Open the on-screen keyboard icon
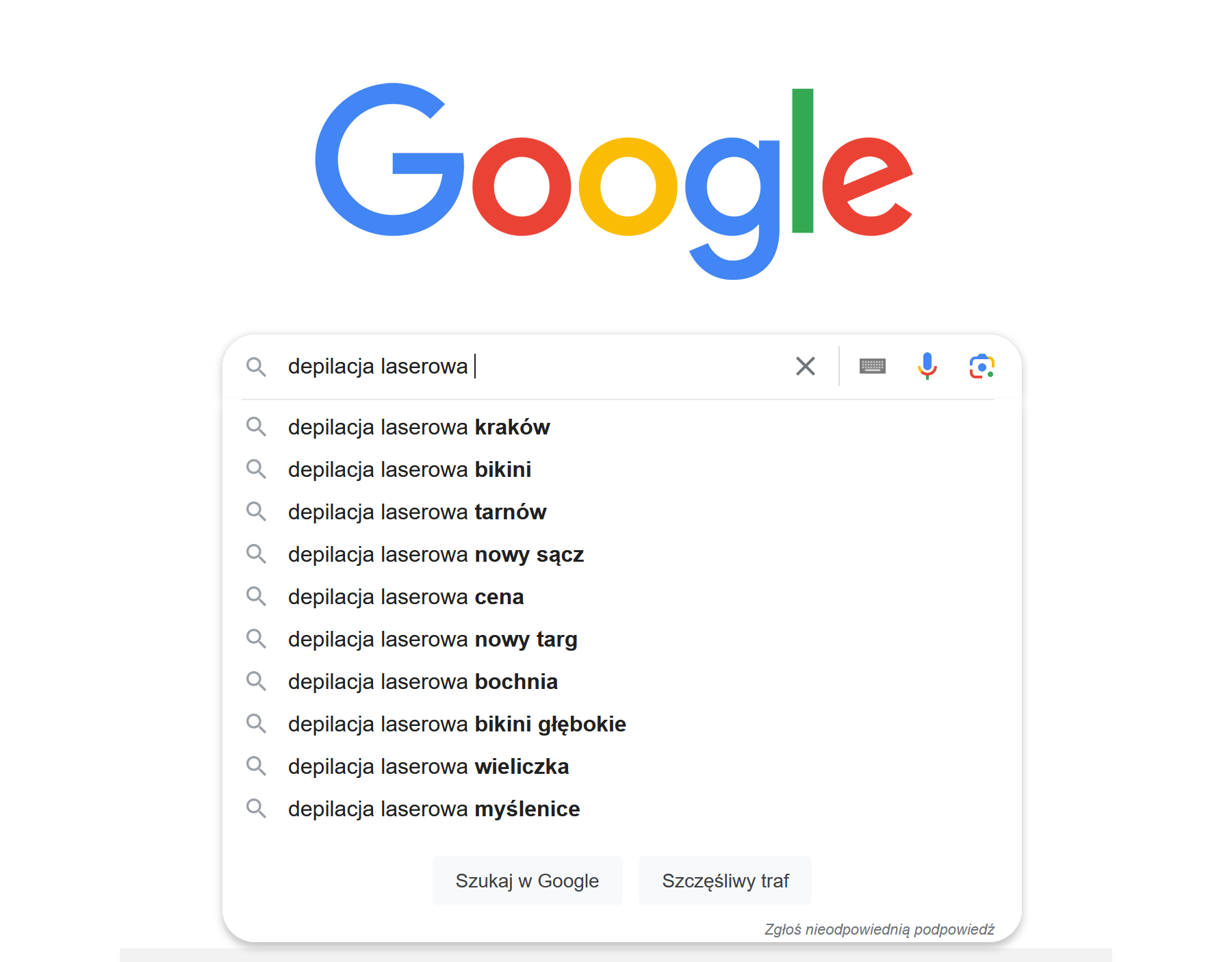 (x=872, y=367)
